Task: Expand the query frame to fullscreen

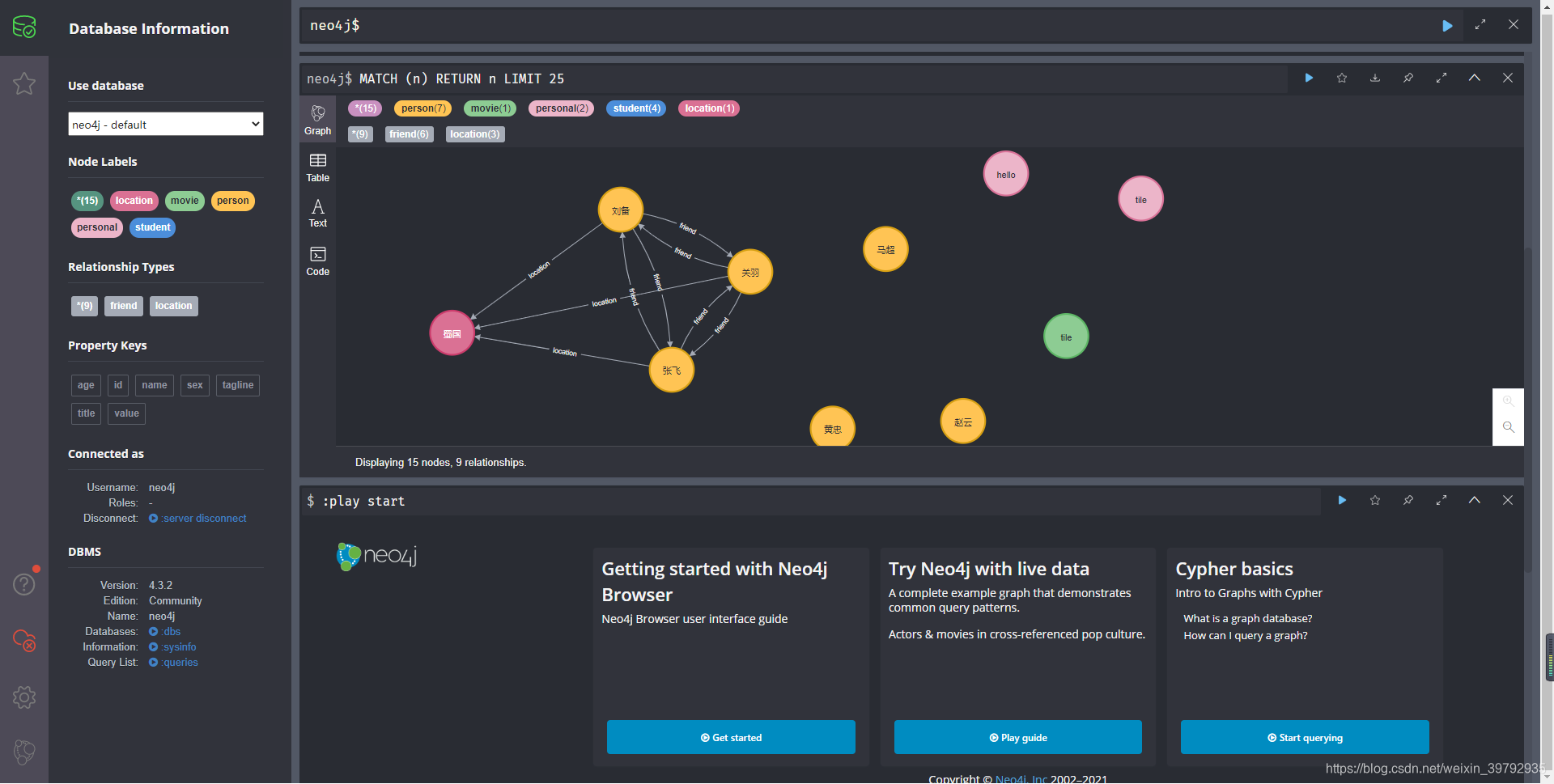Action: [x=1441, y=78]
